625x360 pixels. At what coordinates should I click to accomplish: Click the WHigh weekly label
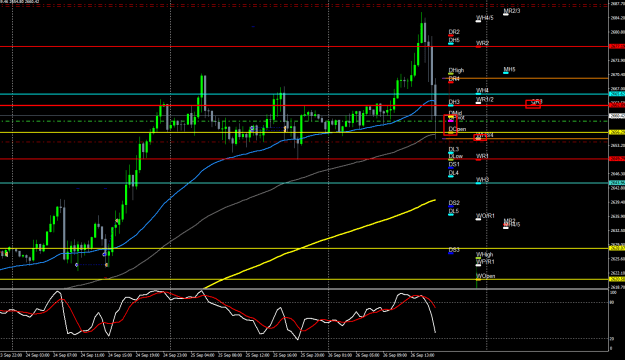tap(484, 254)
